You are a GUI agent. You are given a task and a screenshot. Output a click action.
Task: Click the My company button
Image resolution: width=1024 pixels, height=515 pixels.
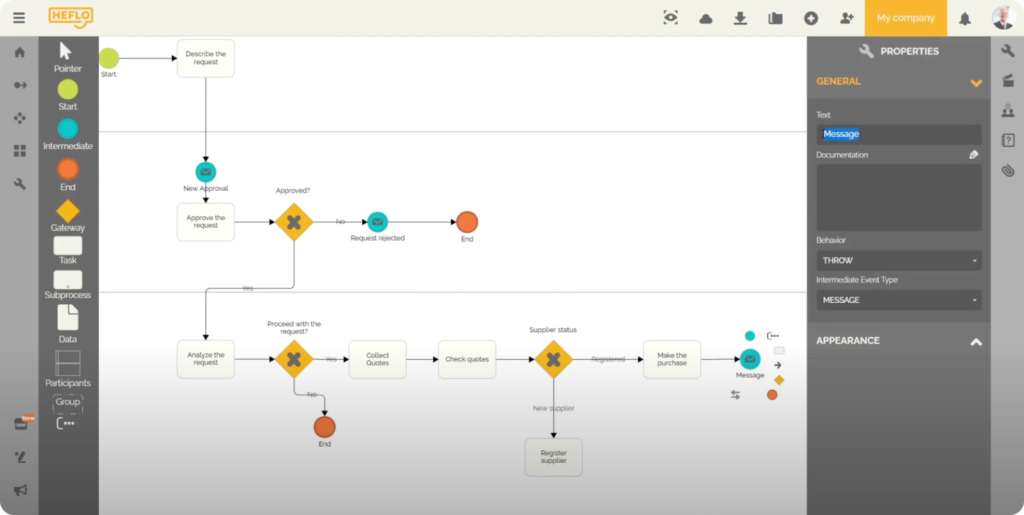pyautogui.click(x=905, y=18)
